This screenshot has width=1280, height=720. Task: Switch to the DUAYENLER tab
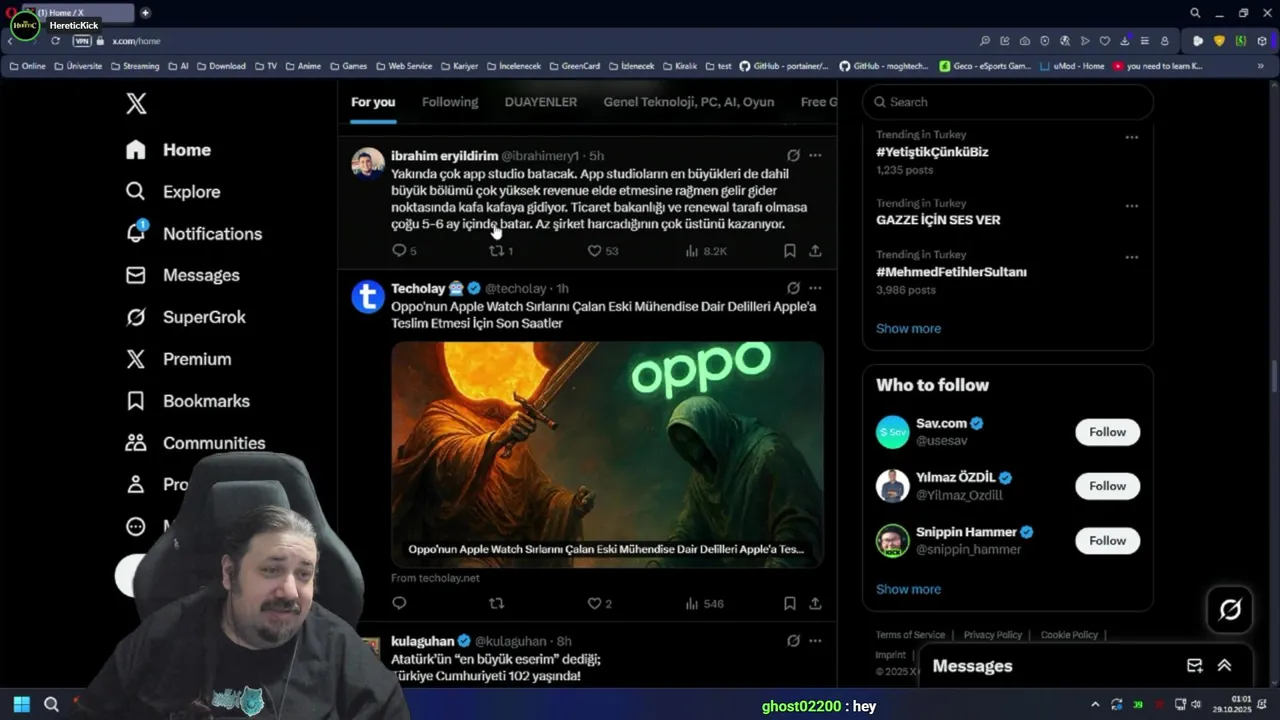tap(541, 102)
